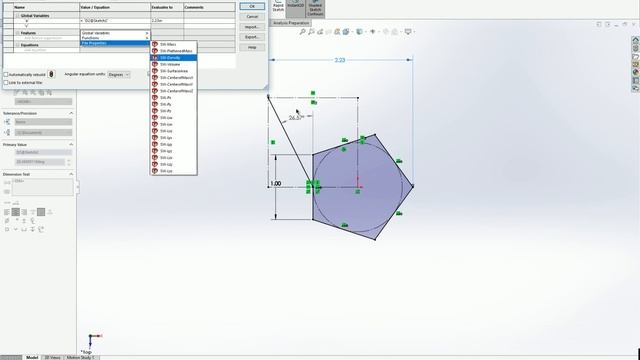Click the X variable value cell
640x360 pixels.
(115, 20)
